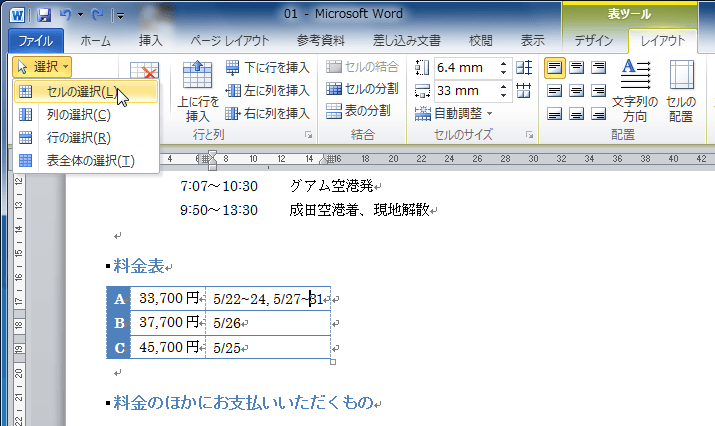Screen dimensions: 715x426
Task: Align cell text bottom right
Action: click(x=598, y=113)
